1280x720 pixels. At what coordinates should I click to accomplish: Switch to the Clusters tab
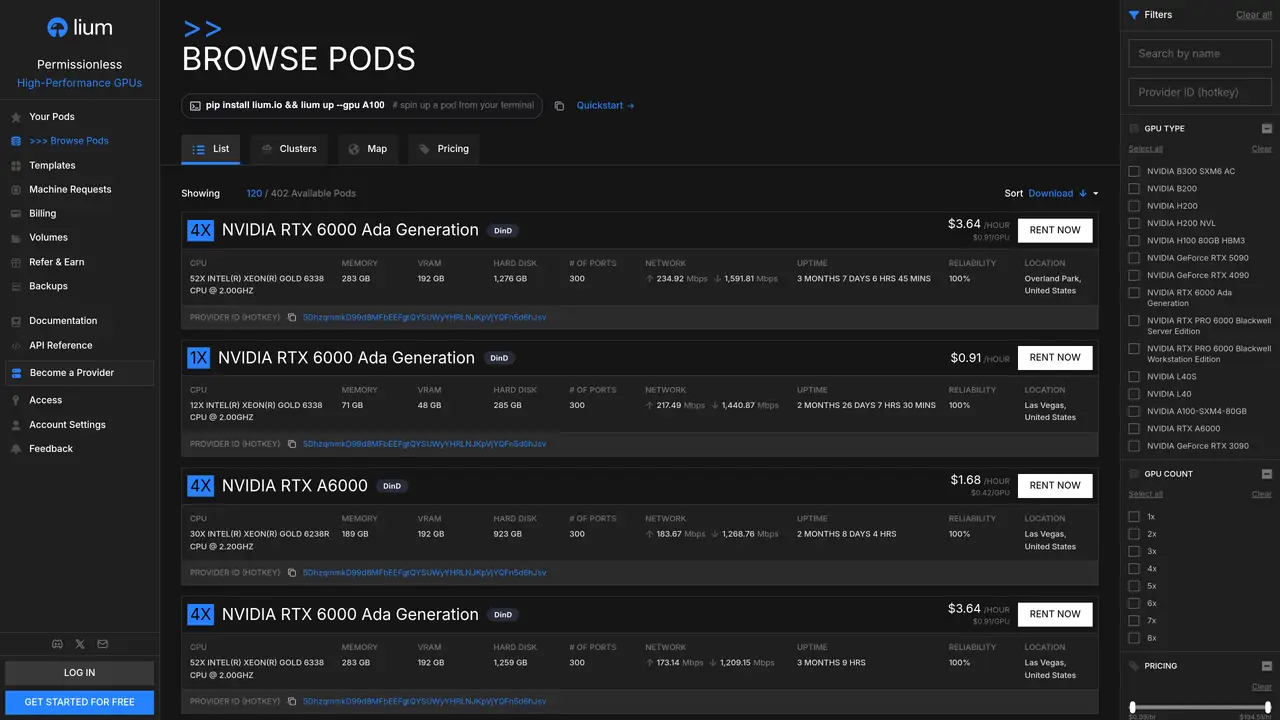click(289, 149)
